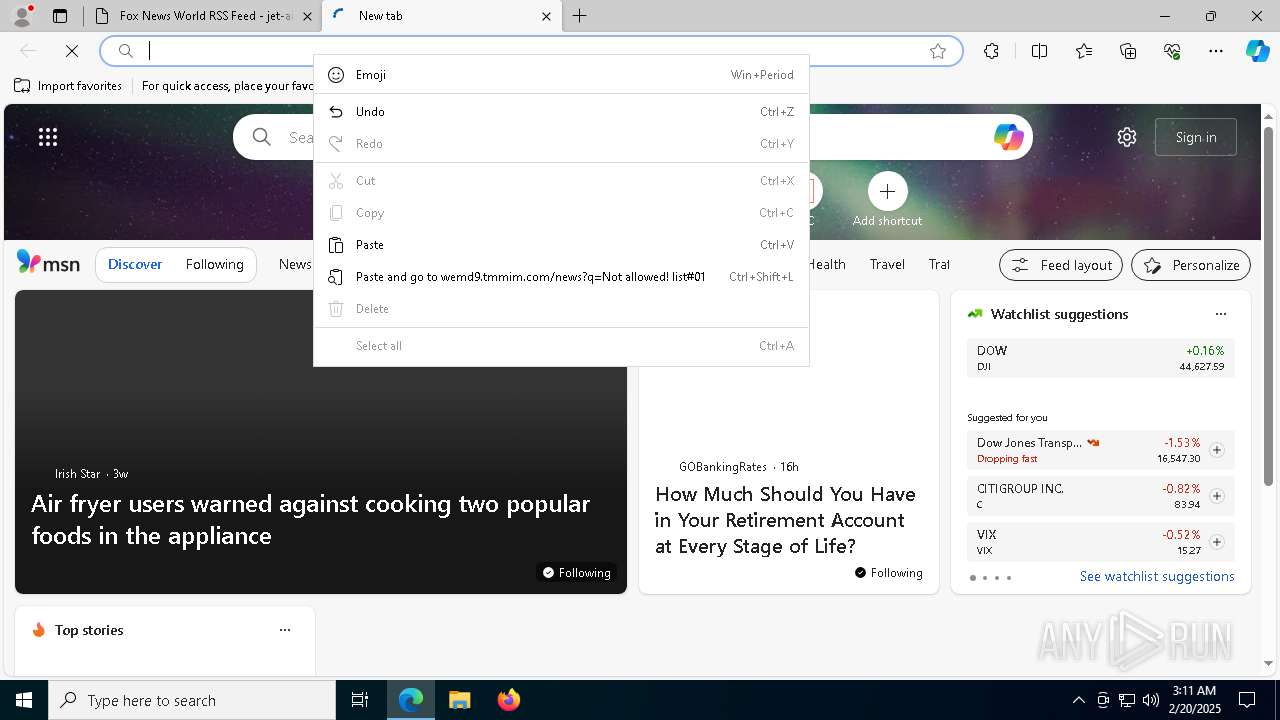1280x720 pixels.
Task: Open the Travel category
Action: [887, 265]
